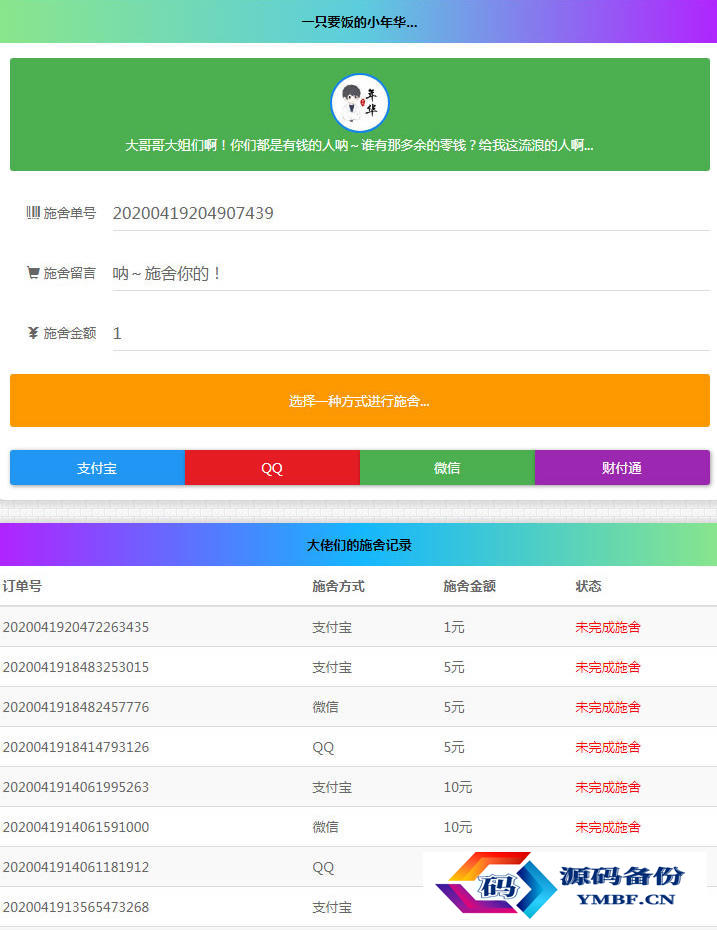
Task: Click the 1元 amount cell
Action: (x=454, y=627)
